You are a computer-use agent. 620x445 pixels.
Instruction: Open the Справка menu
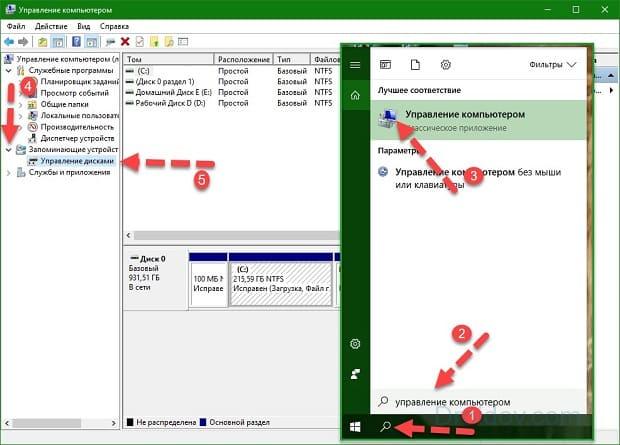coord(114,27)
